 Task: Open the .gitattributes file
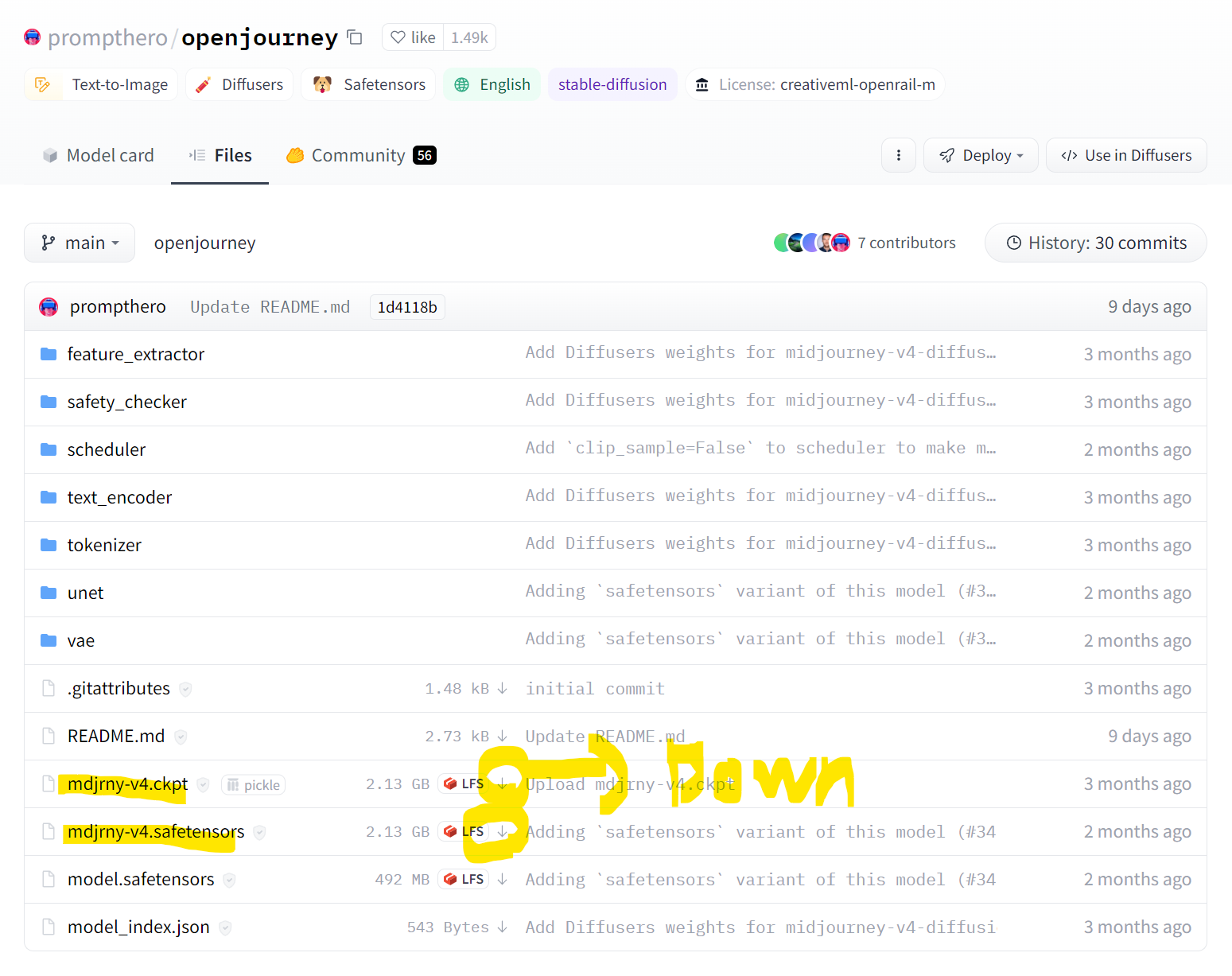click(119, 688)
